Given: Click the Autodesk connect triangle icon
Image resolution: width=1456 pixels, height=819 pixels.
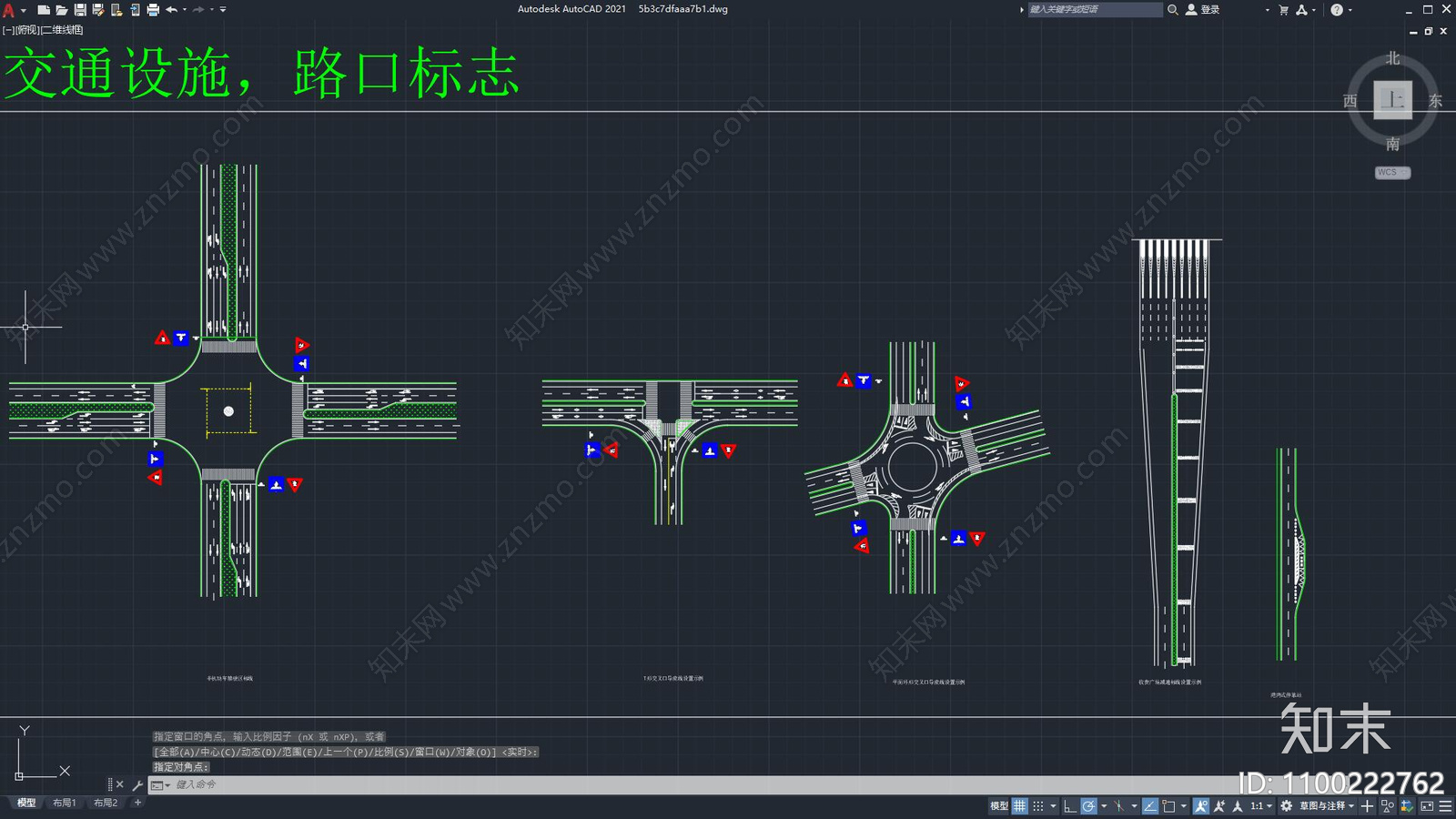Looking at the screenshot, I should (x=1302, y=10).
